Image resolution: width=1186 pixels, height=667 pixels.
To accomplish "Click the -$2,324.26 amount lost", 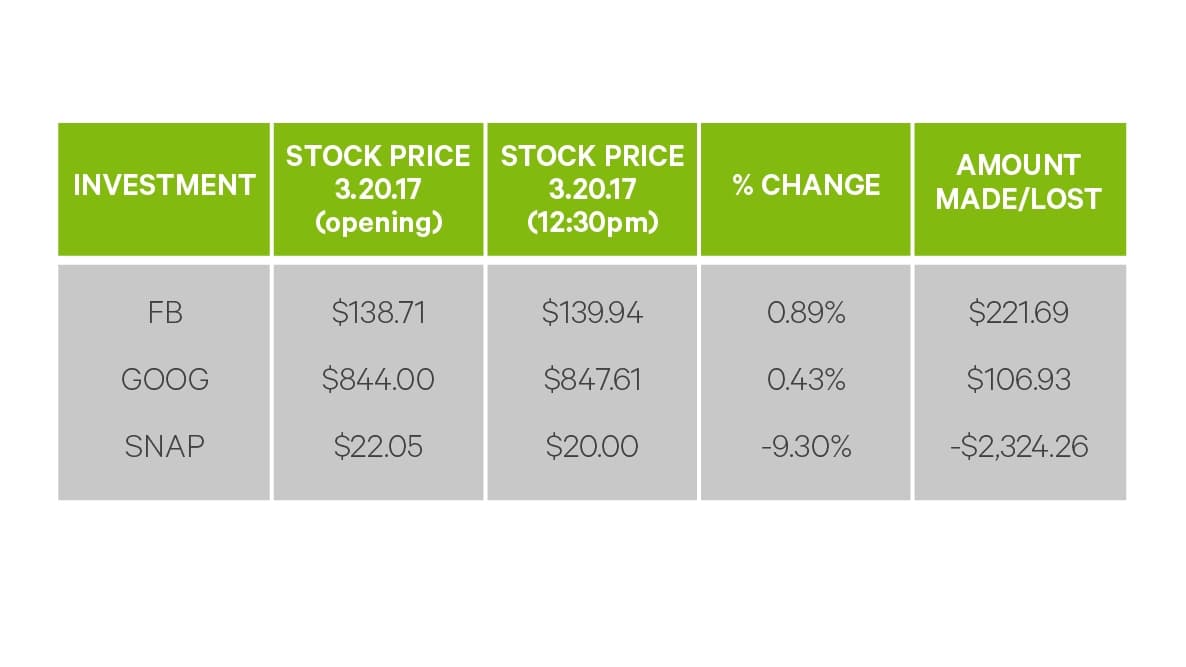I will coord(1019,447).
